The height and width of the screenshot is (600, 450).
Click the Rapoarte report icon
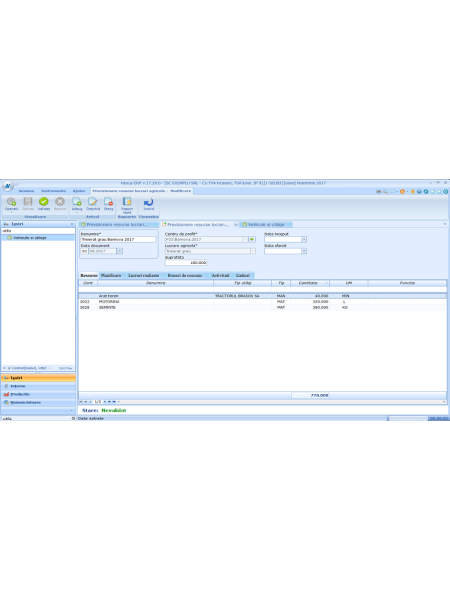[x=127, y=202]
